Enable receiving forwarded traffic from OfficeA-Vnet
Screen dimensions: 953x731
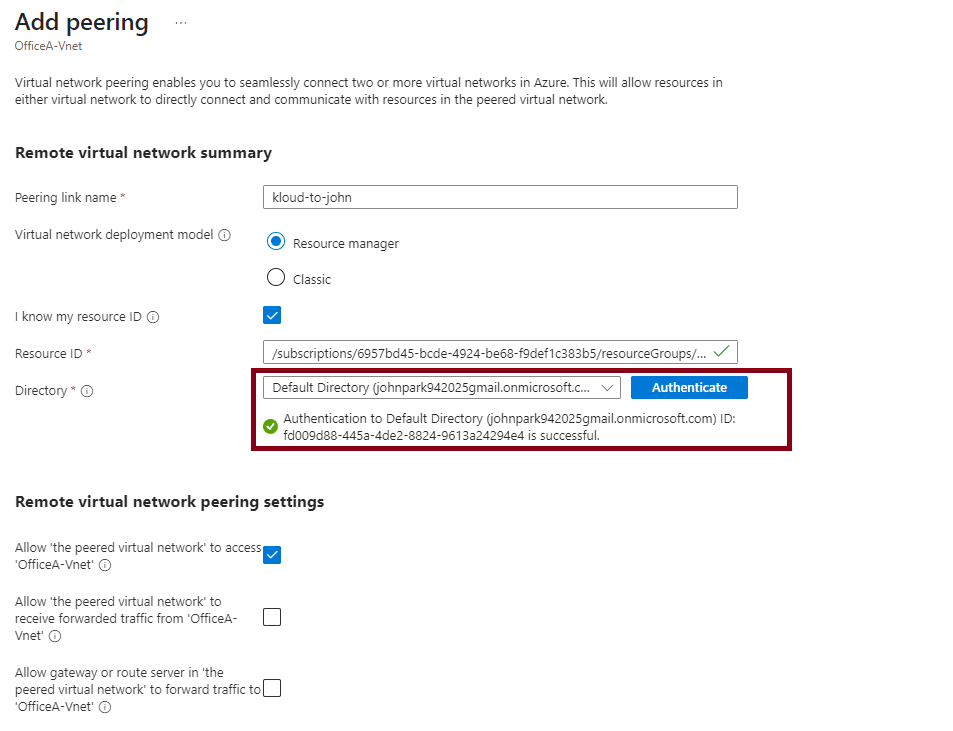272,617
